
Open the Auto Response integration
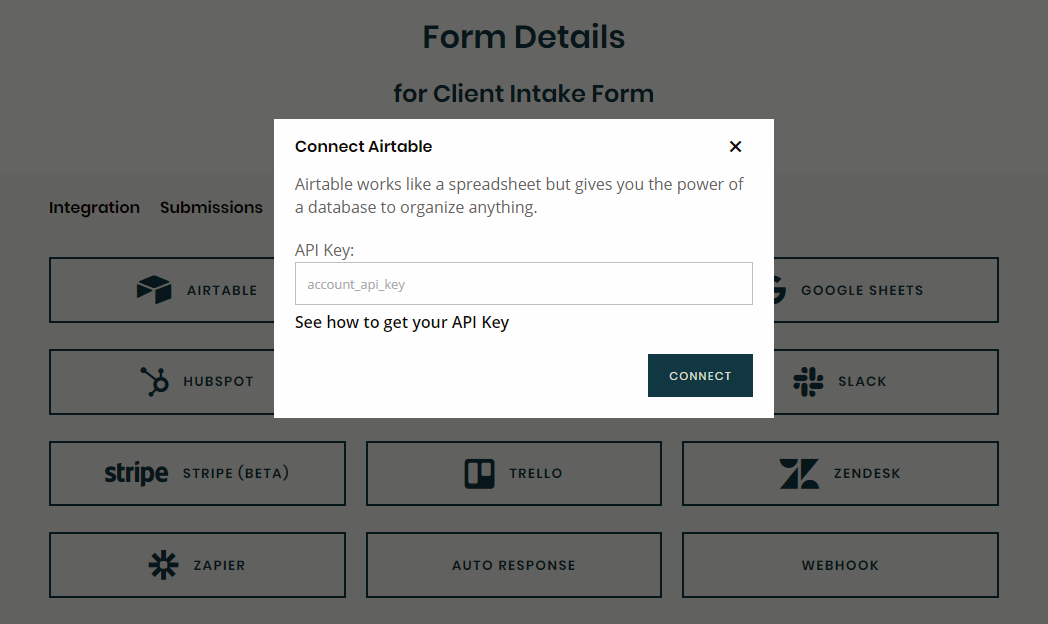click(513, 565)
